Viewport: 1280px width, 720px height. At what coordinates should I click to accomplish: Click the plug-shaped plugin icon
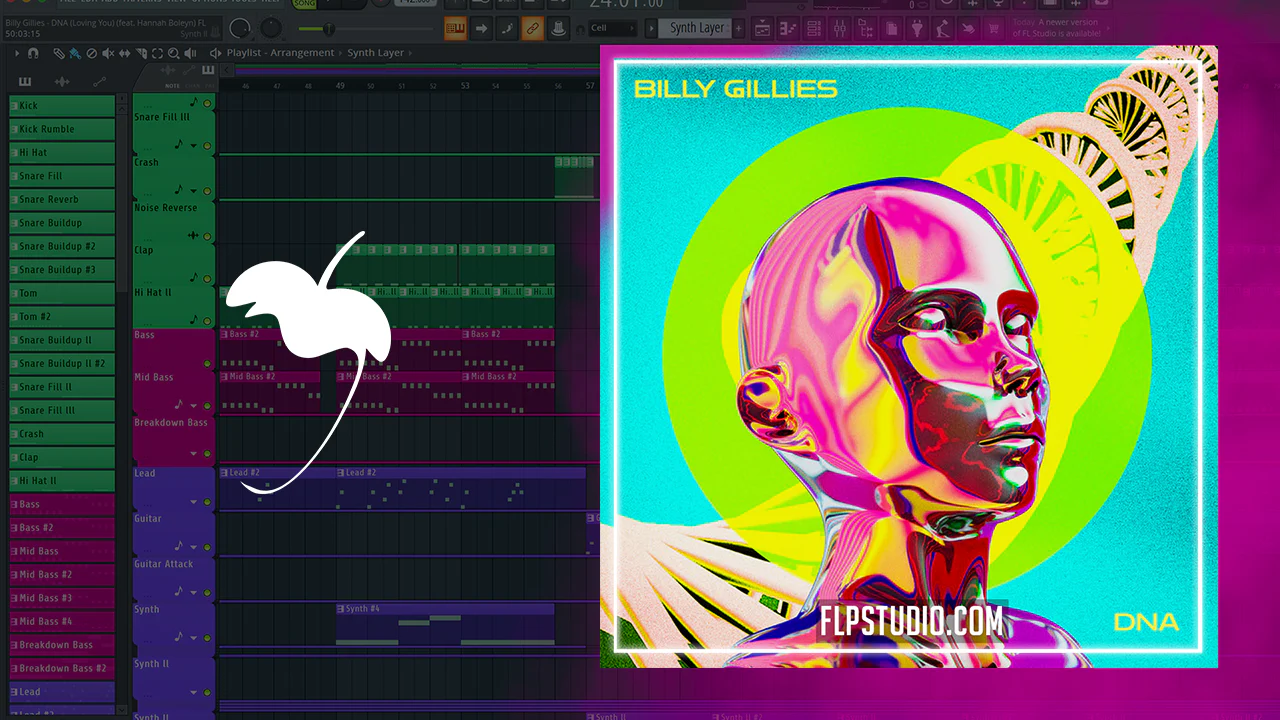pyautogui.click(x=917, y=28)
